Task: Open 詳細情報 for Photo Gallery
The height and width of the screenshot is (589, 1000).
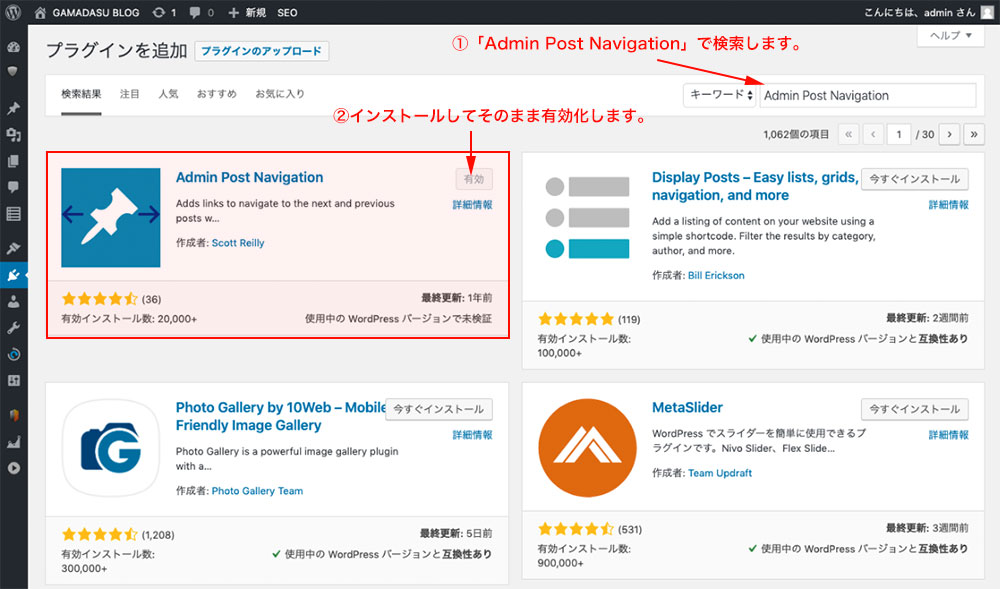Action: [x=473, y=435]
